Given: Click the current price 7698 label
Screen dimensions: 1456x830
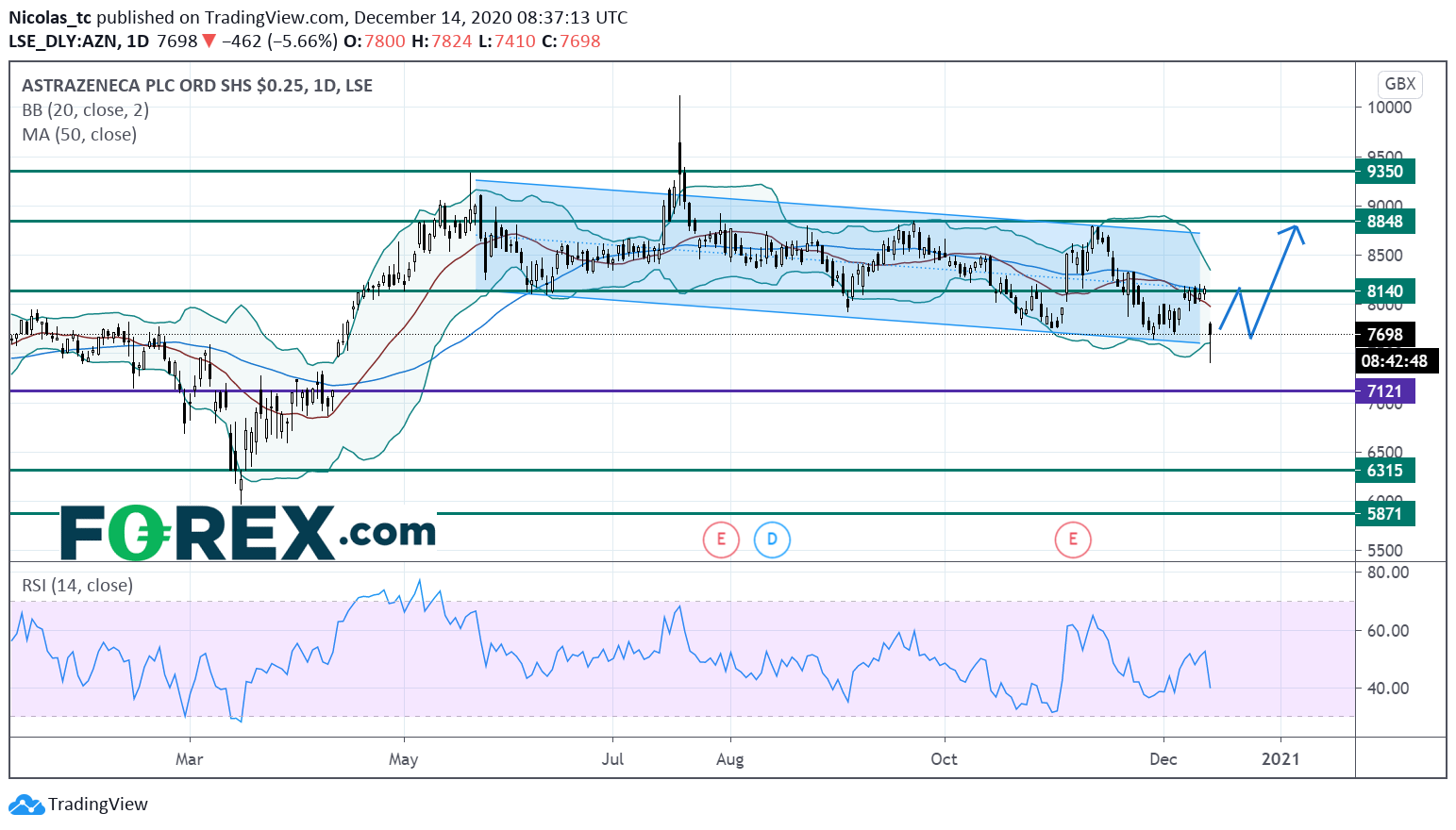Looking at the screenshot, I should click(x=1384, y=335).
